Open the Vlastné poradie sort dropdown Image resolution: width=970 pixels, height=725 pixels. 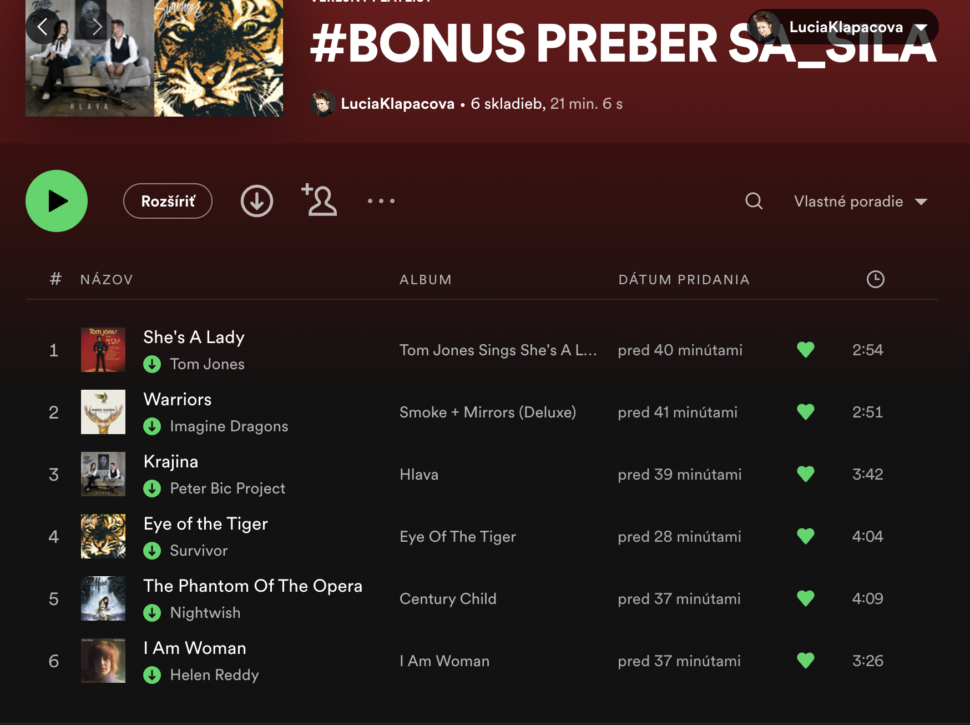pyautogui.click(x=860, y=201)
